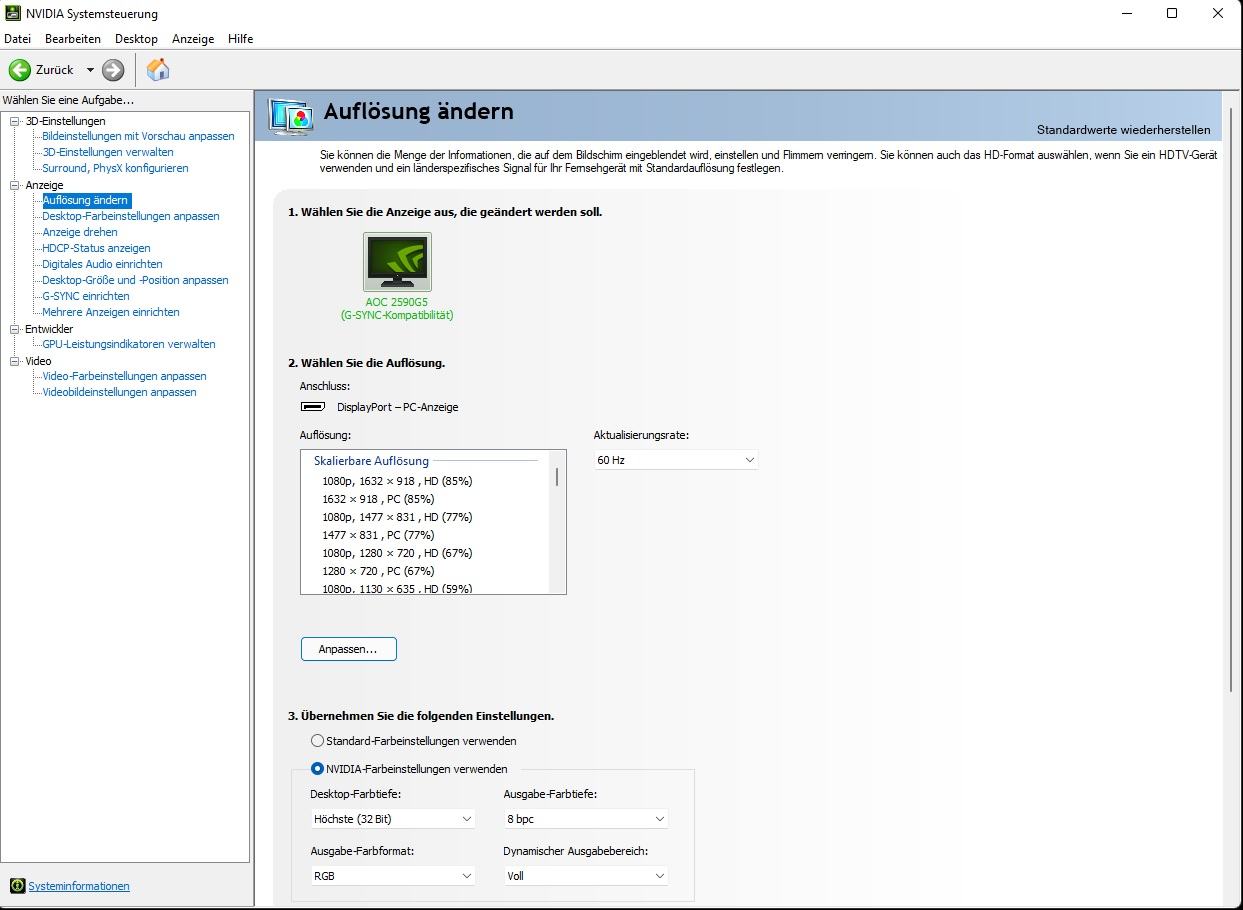Click the Auflösung ändern header icon
The width and height of the screenshot is (1243, 910).
pos(291,117)
